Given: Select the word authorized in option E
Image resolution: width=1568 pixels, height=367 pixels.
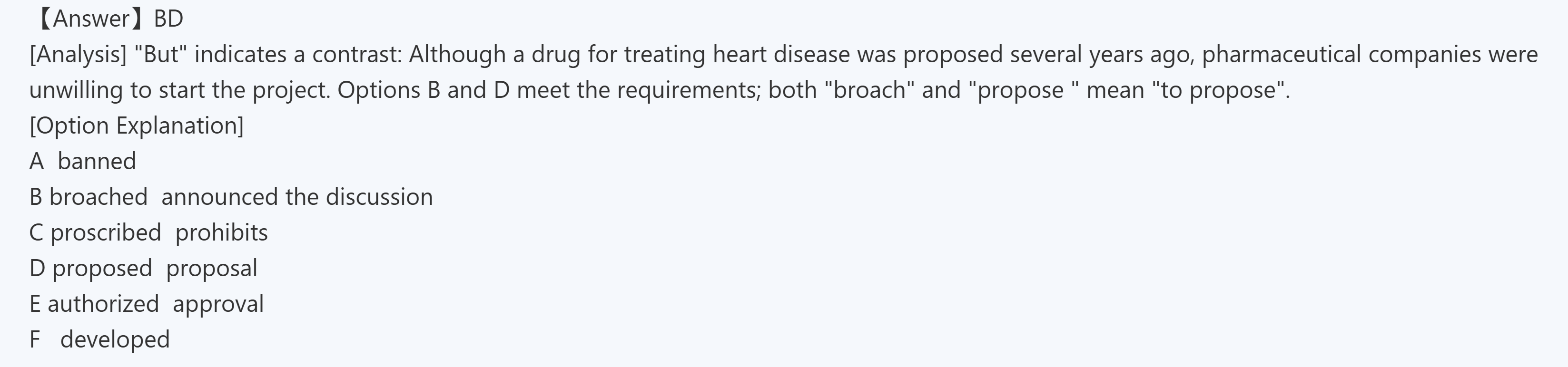Looking at the screenshot, I should click(x=103, y=304).
